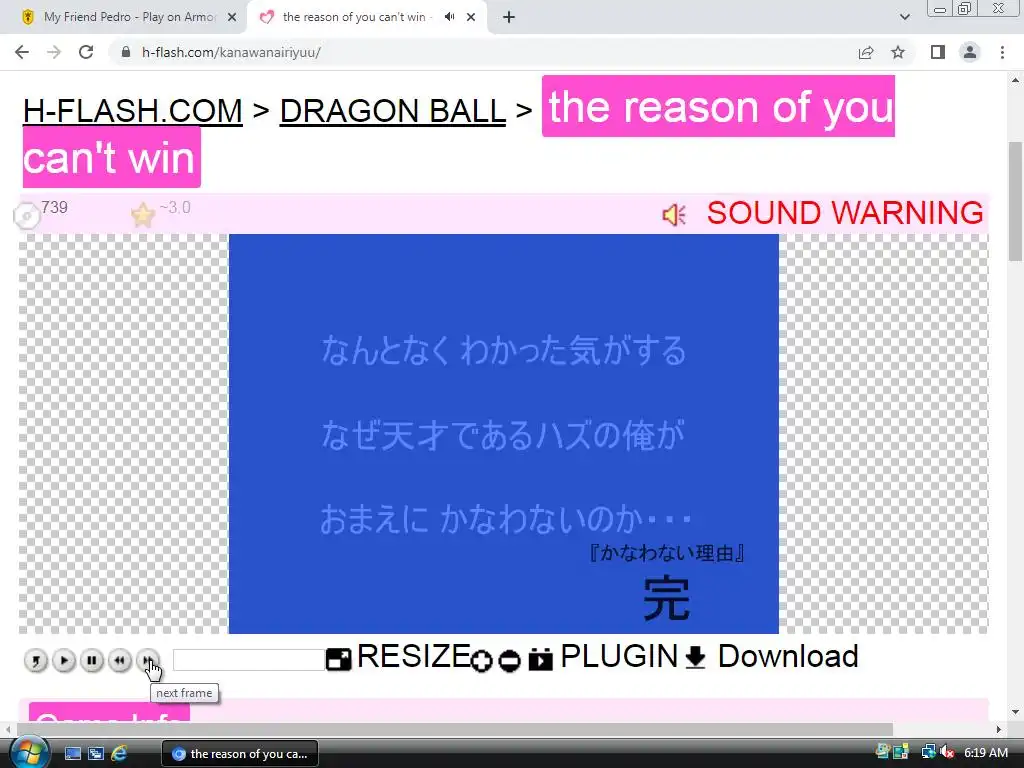Shrink player with the minus icon
This screenshot has width=1024, height=768.
[509, 661]
